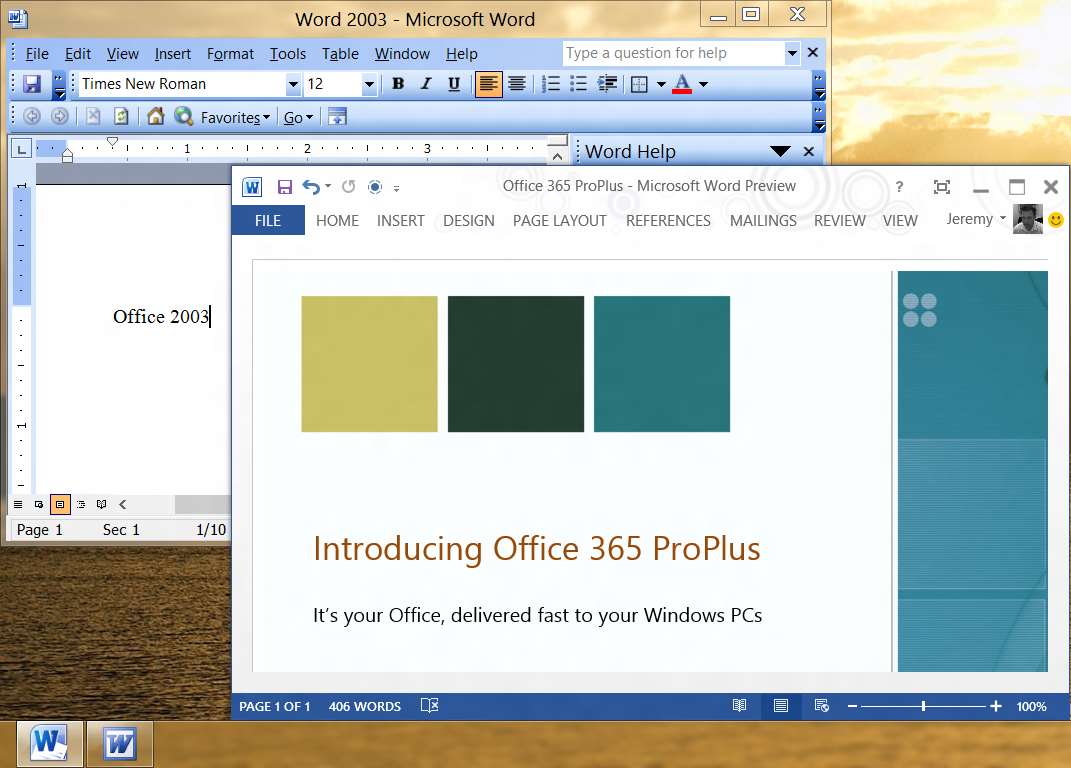Click the Word 2003 taskbar icon
1071x768 pixels.
coord(119,743)
